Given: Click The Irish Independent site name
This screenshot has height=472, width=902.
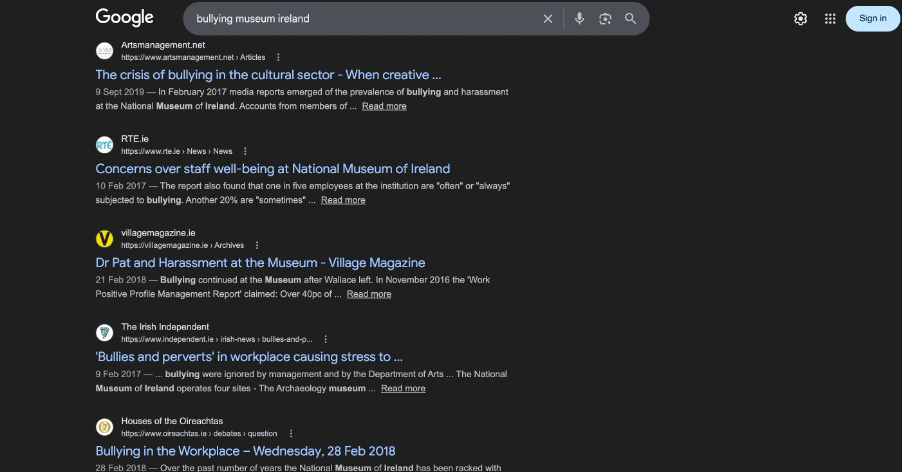Looking at the screenshot, I should coord(165,327).
